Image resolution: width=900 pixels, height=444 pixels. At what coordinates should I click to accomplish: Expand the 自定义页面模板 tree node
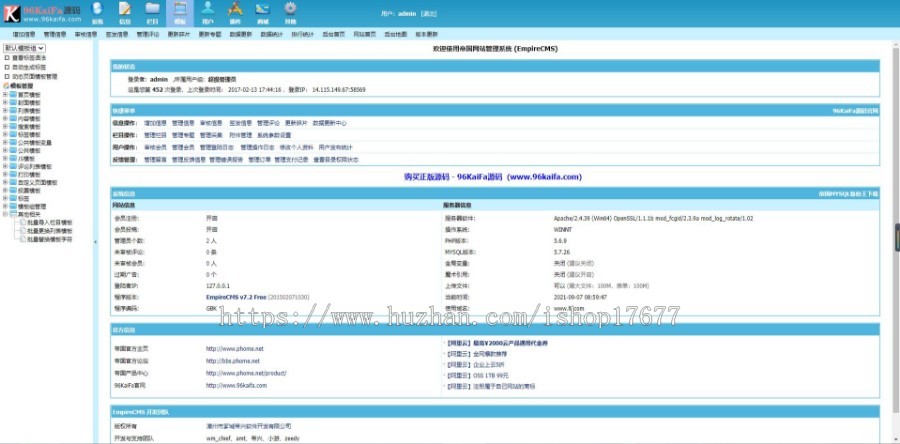(5, 182)
